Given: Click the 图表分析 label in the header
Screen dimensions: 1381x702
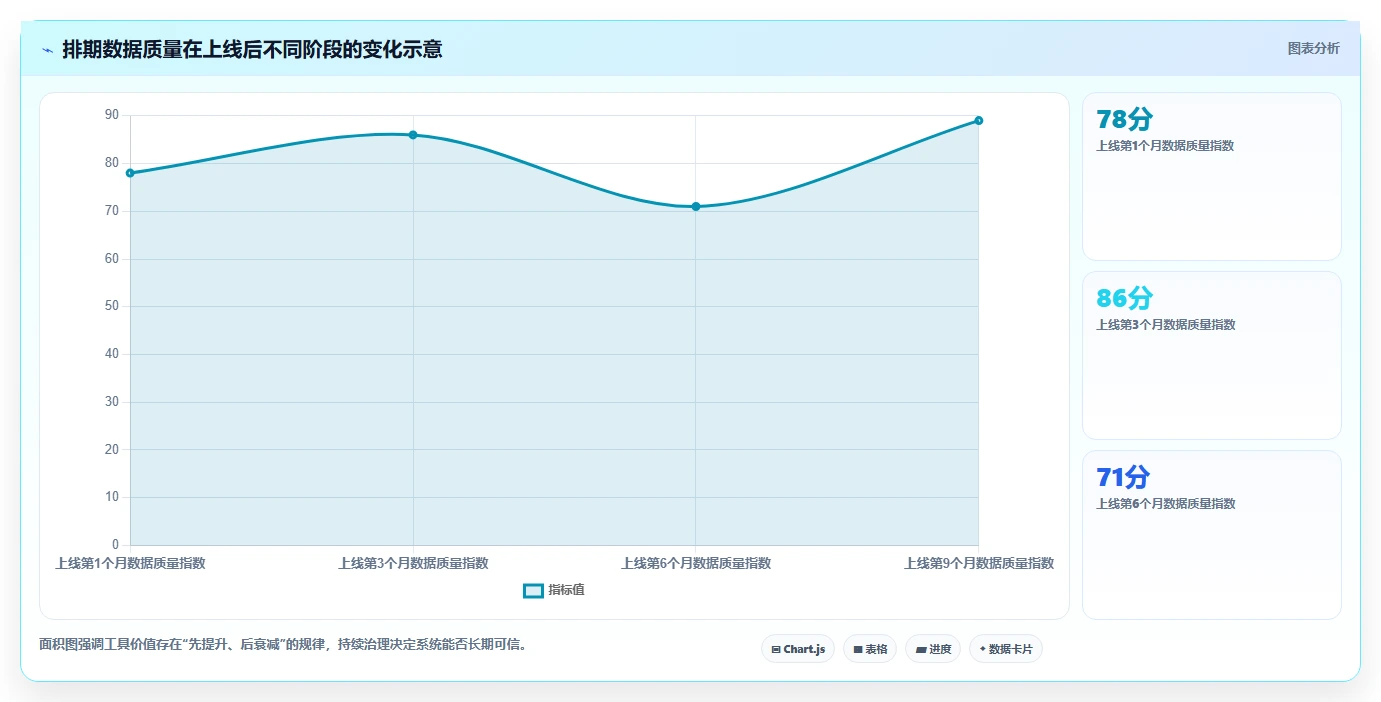Looking at the screenshot, I should [x=1313, y=49].
